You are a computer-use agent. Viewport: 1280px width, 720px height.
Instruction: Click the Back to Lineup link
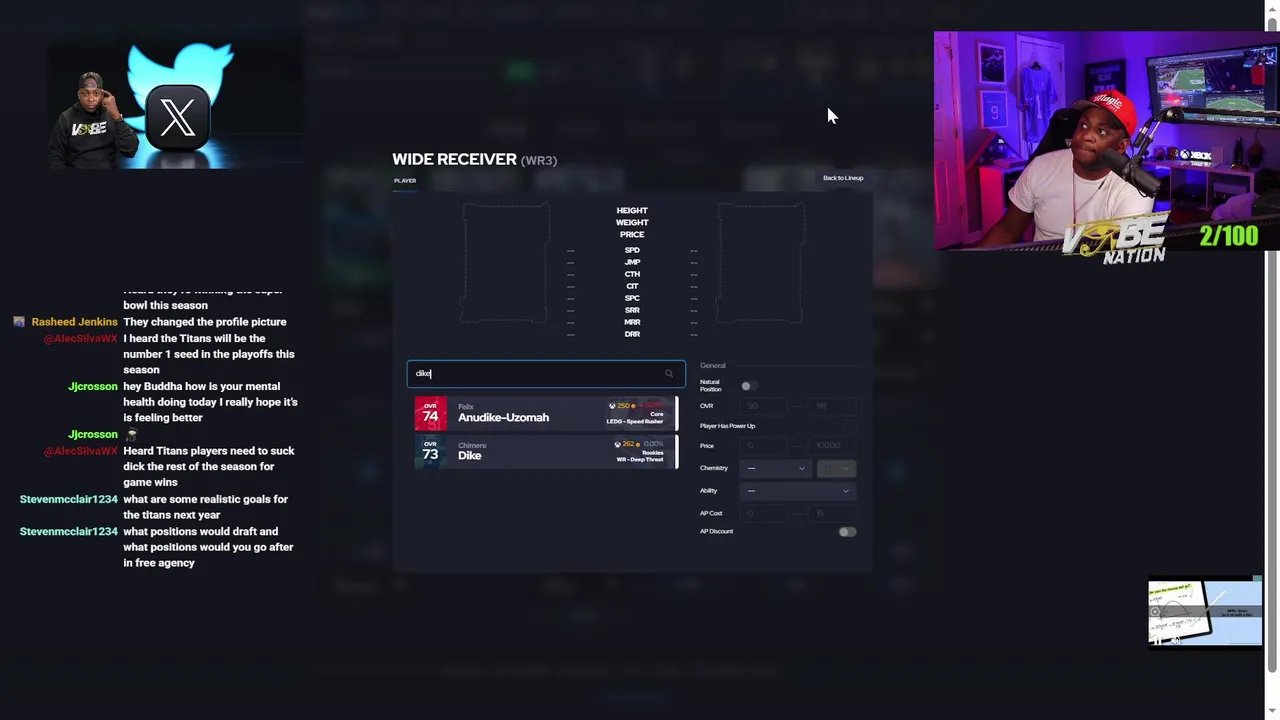[843, 178]
